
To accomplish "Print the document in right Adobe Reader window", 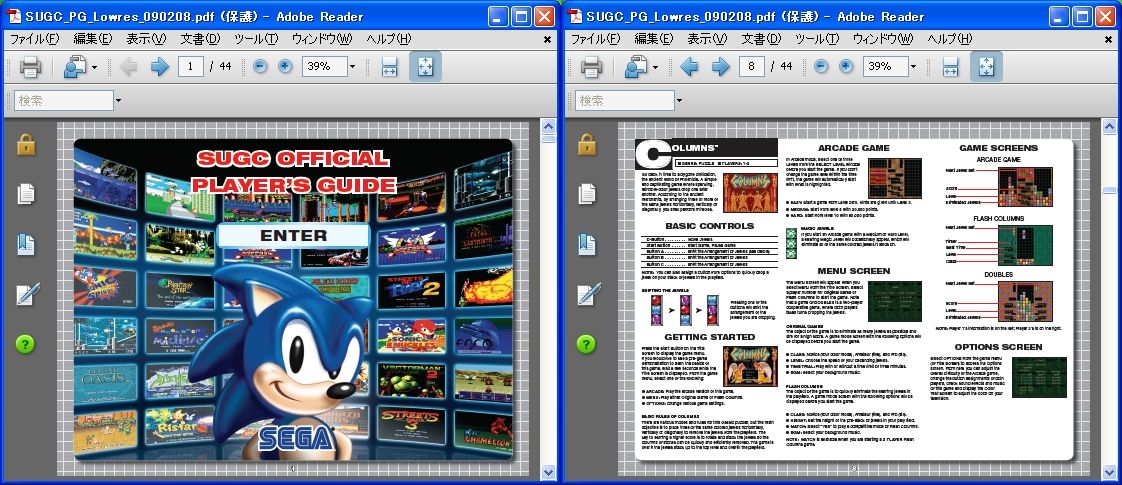I will (x=591, y=67).
